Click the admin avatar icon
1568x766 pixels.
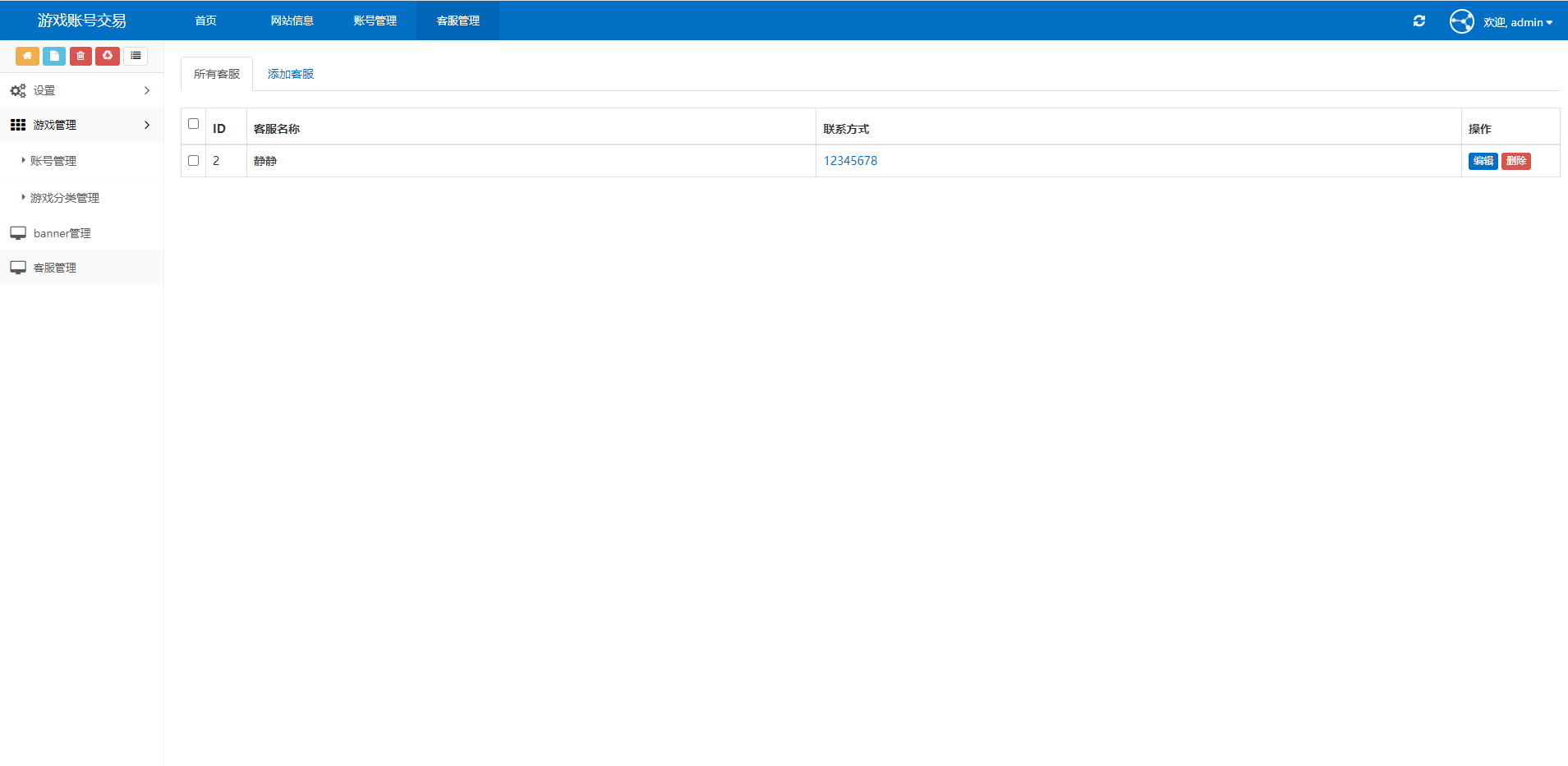1462,21
